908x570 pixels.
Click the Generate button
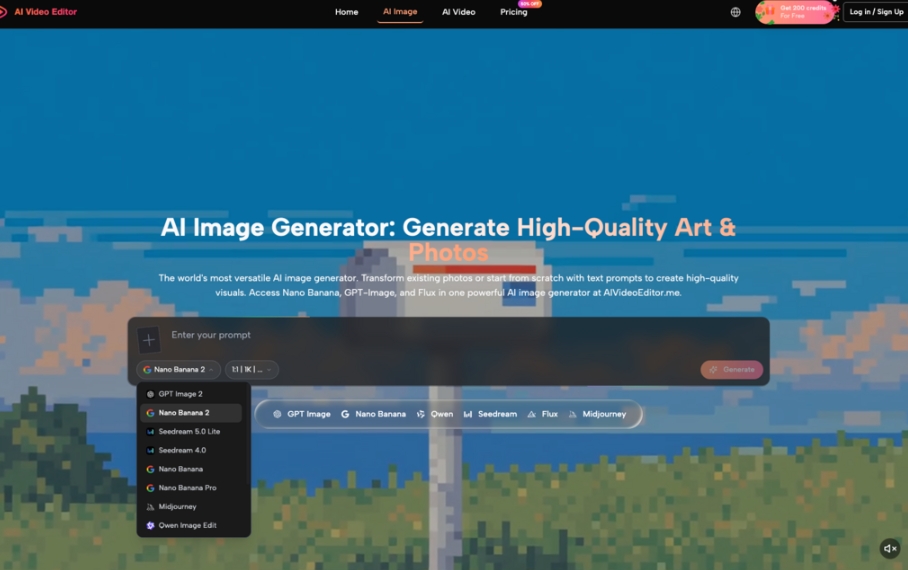[x=731, y=370]
